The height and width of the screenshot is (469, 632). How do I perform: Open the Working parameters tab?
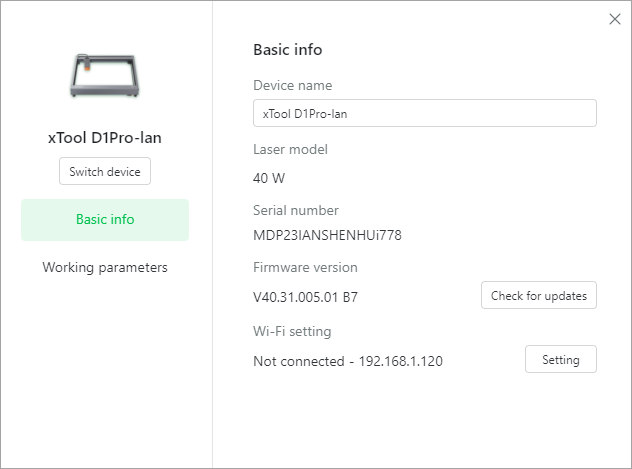coord(105,268)
